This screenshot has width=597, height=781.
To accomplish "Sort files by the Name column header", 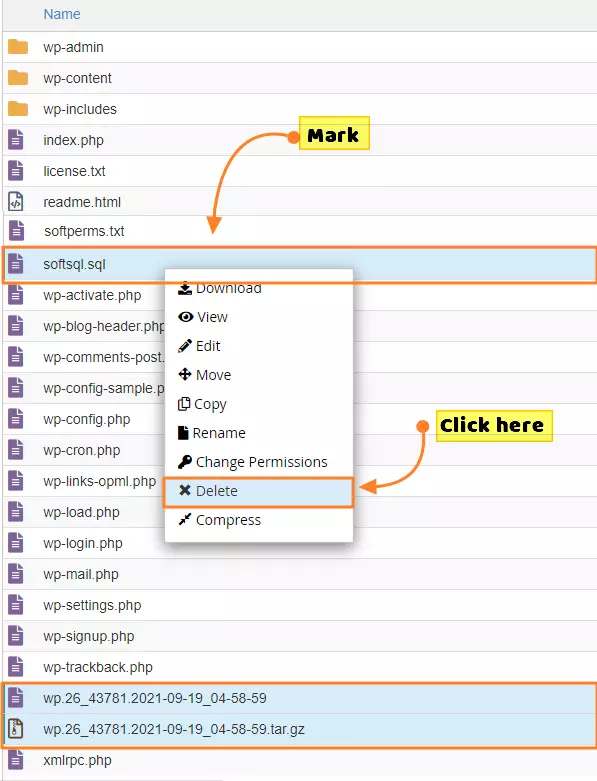I will pyautogui.click(x=62, y=14).
